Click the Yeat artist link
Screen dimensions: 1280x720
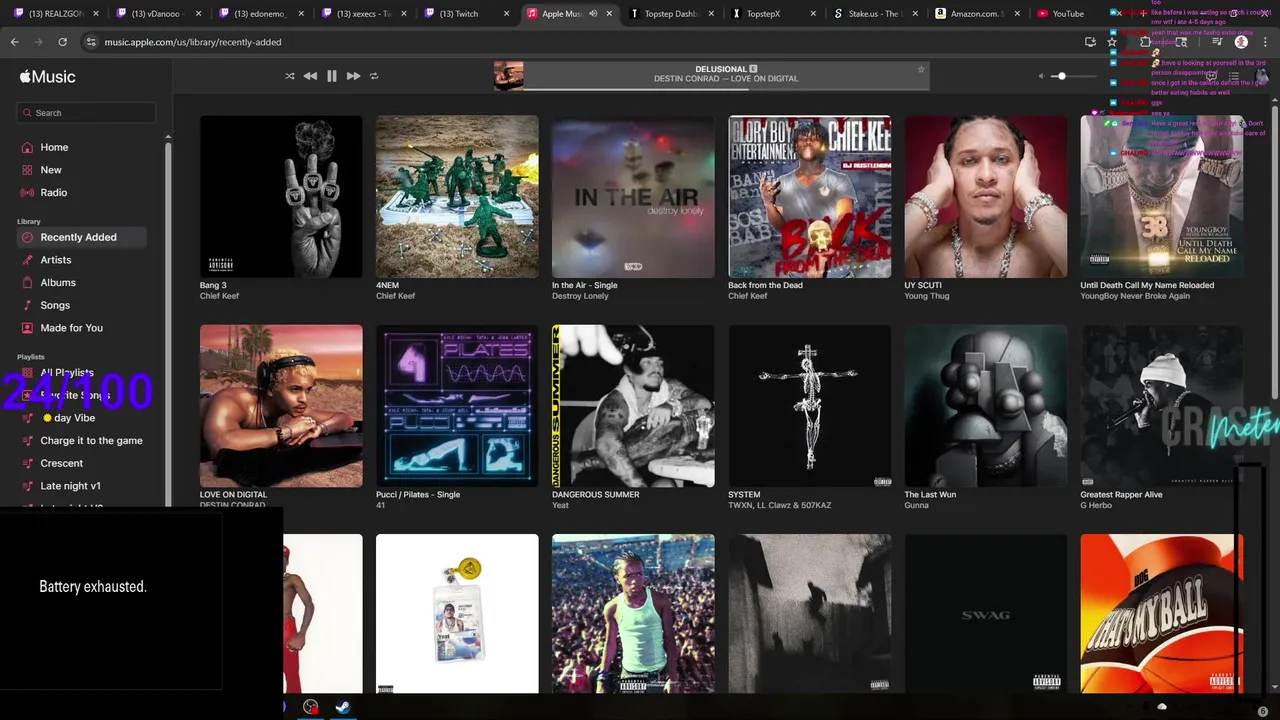560,505
